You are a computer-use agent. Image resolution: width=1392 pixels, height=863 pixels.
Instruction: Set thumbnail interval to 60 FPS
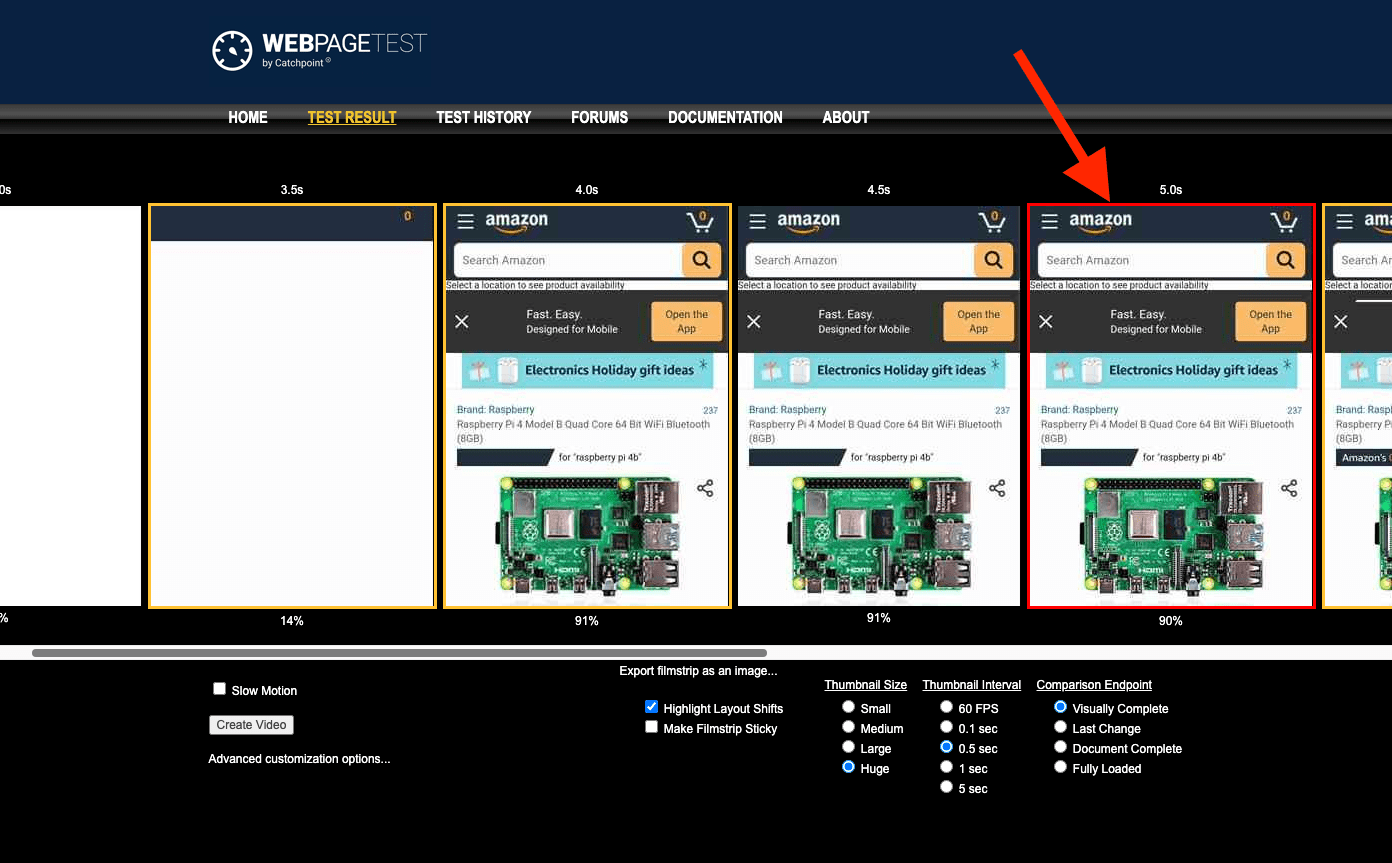pos(946,707)
